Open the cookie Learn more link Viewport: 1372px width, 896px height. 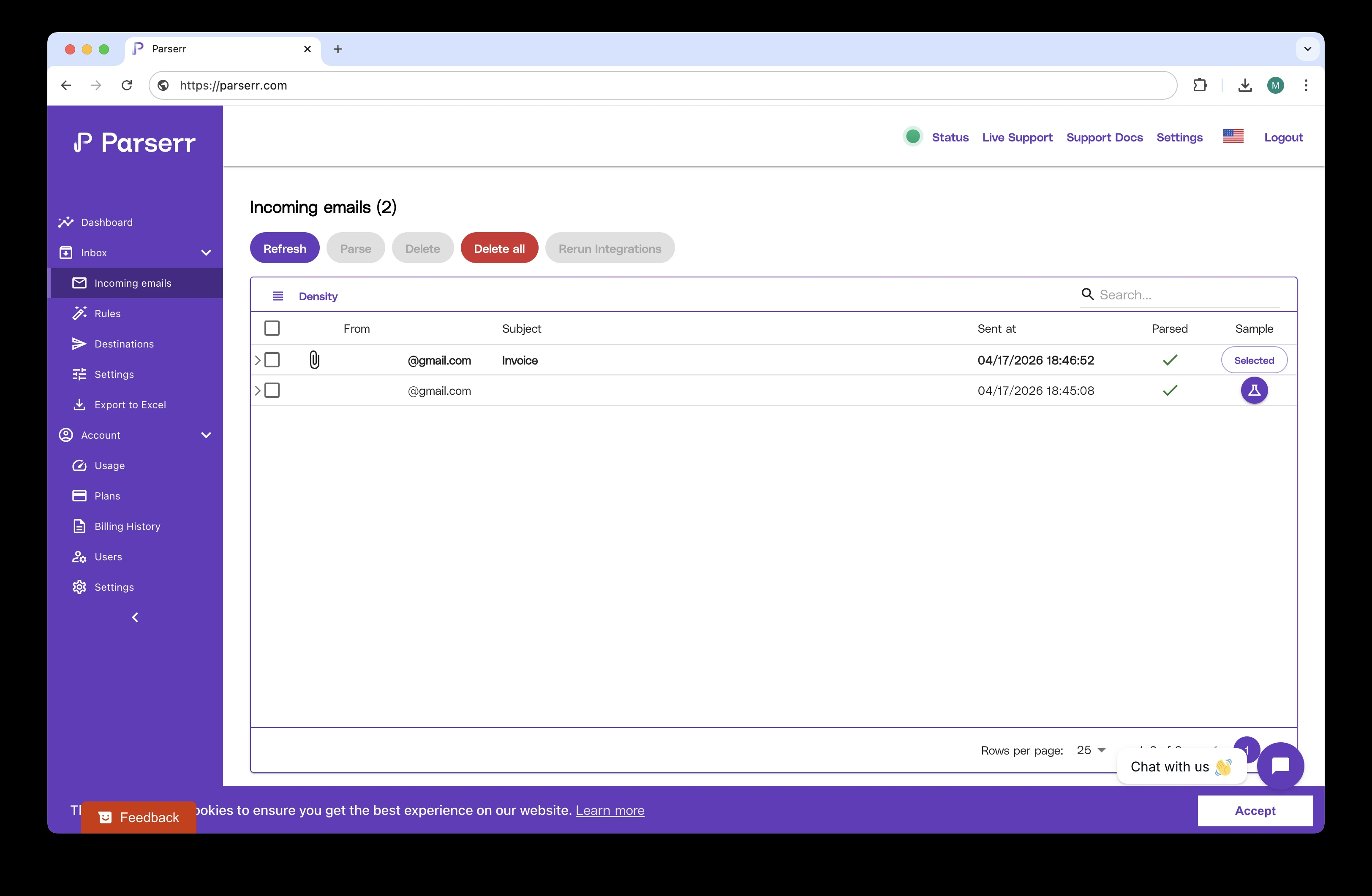click(610, 811)
